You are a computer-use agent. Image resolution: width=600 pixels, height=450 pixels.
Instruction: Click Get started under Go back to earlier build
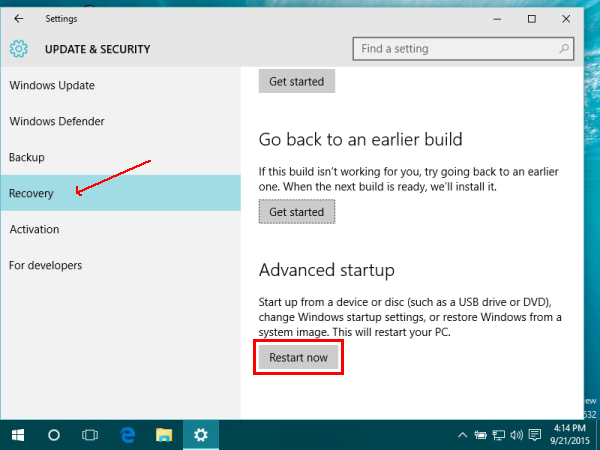(x=297, y=212)
